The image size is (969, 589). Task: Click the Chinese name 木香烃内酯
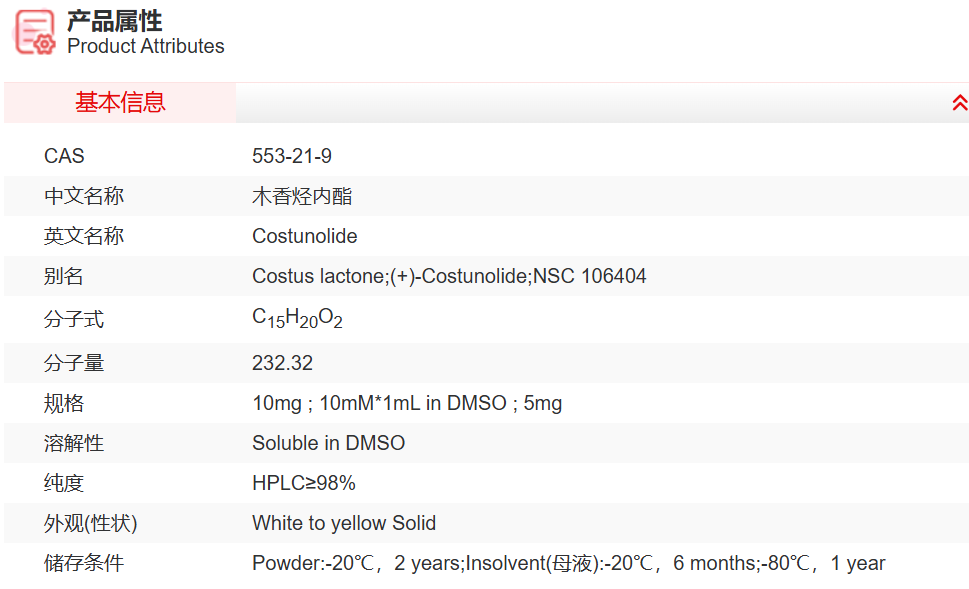(302, 196)
